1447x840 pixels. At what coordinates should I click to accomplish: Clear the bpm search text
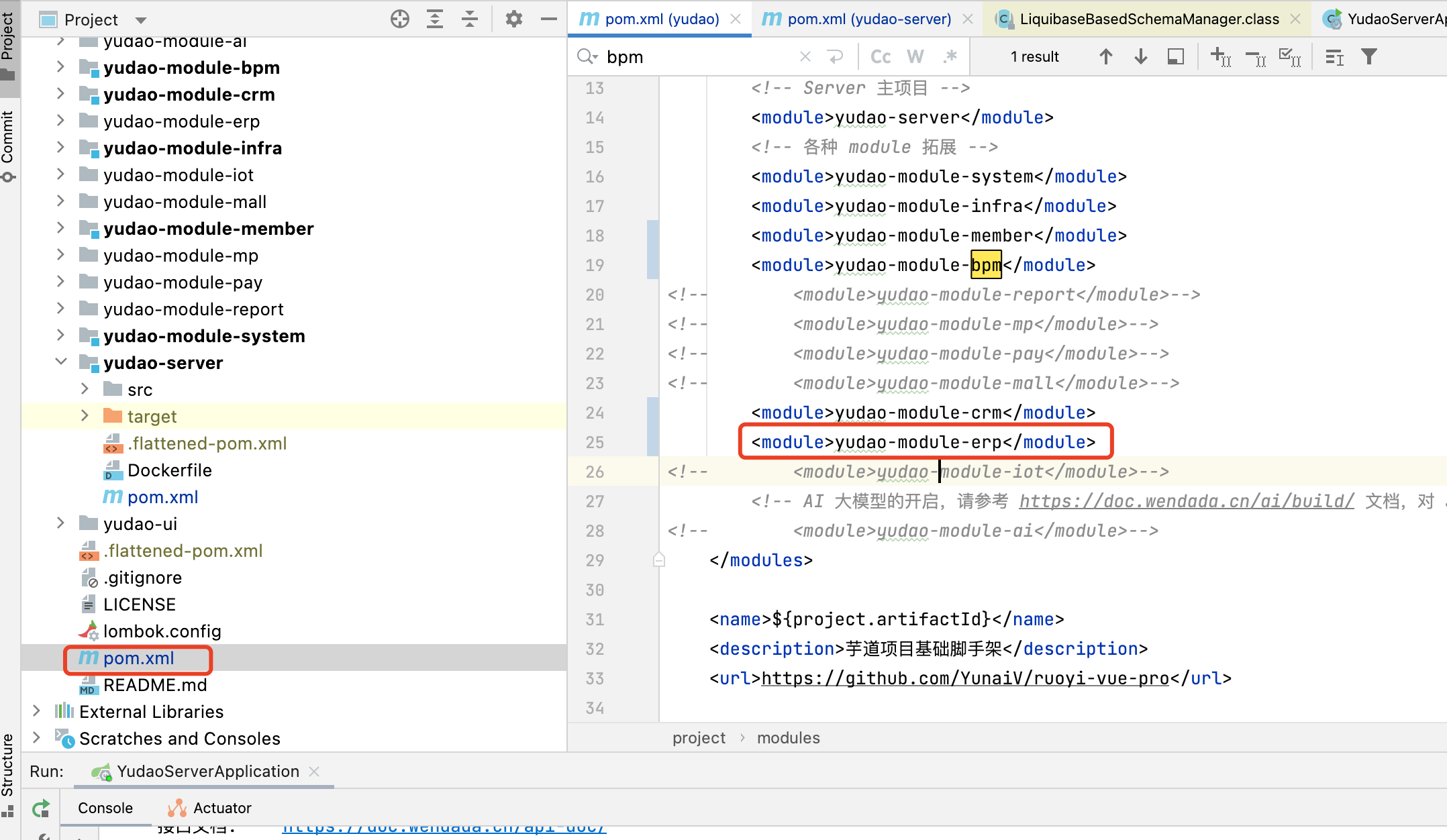click(x=805, y=57)
